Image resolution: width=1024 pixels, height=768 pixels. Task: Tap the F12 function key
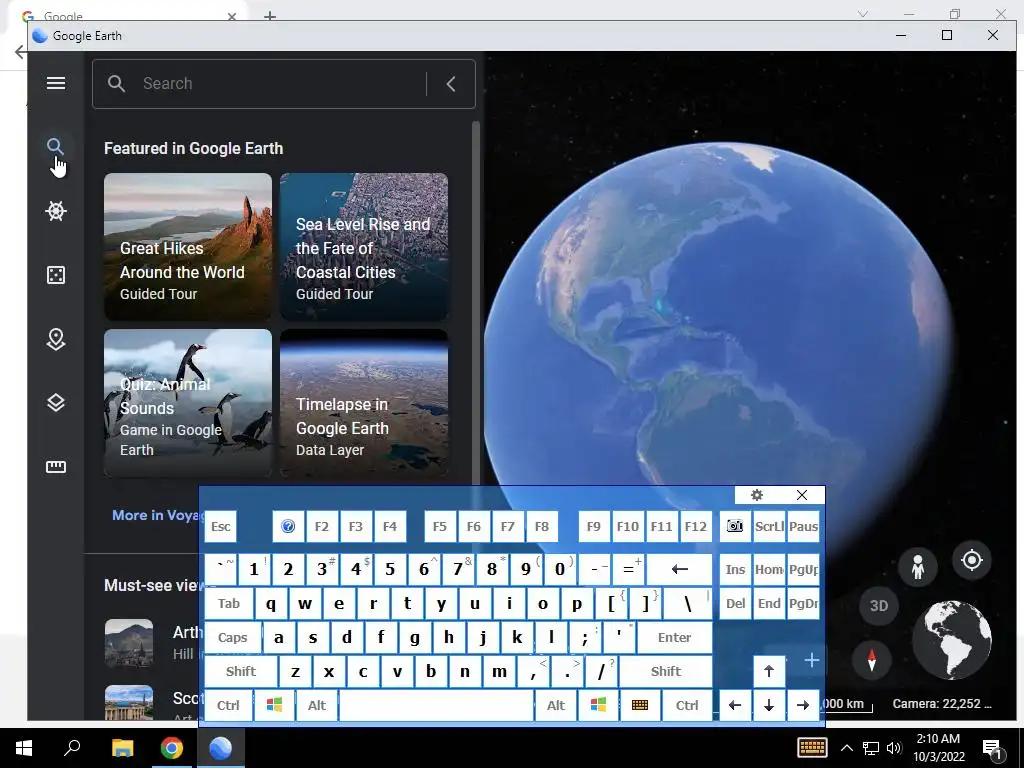[696, 526]
